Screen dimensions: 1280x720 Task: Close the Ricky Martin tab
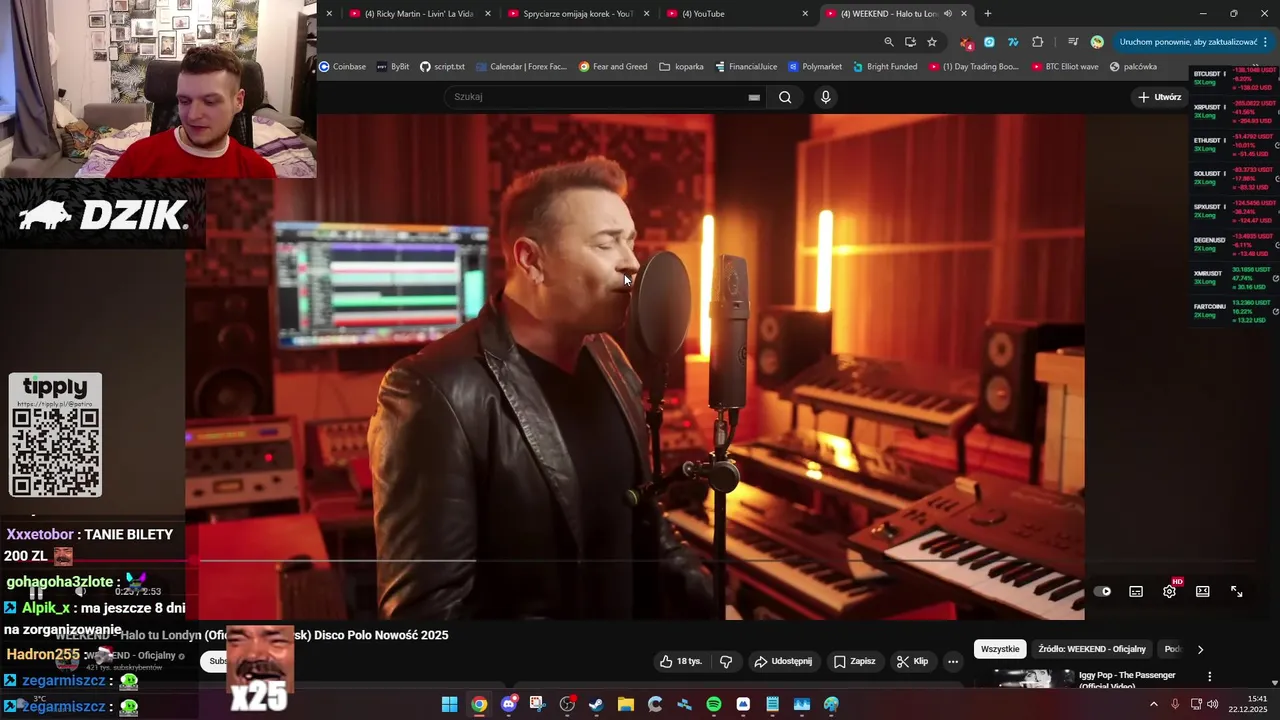point(488,14)
